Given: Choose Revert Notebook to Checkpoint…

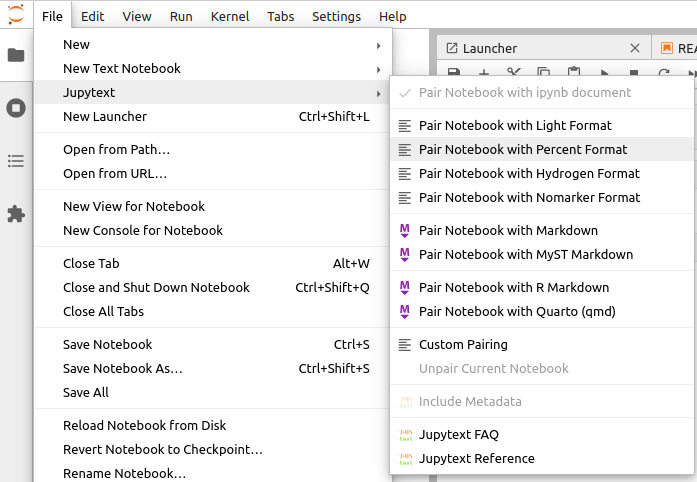Looking at the screenshot, I should pos(213,450).
